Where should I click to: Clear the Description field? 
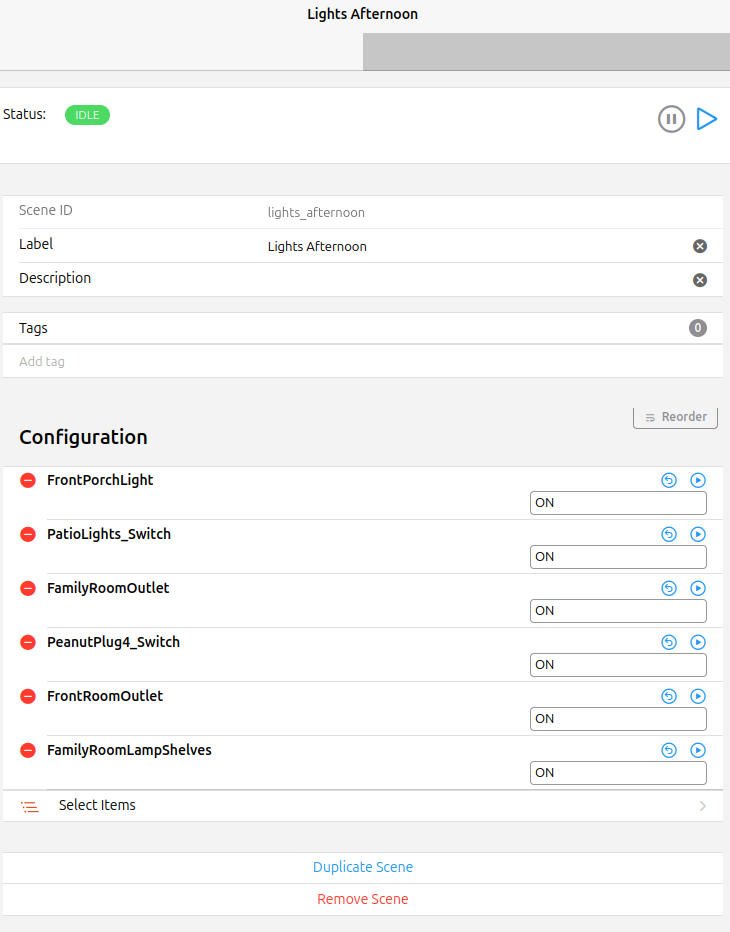coord(700,280)
